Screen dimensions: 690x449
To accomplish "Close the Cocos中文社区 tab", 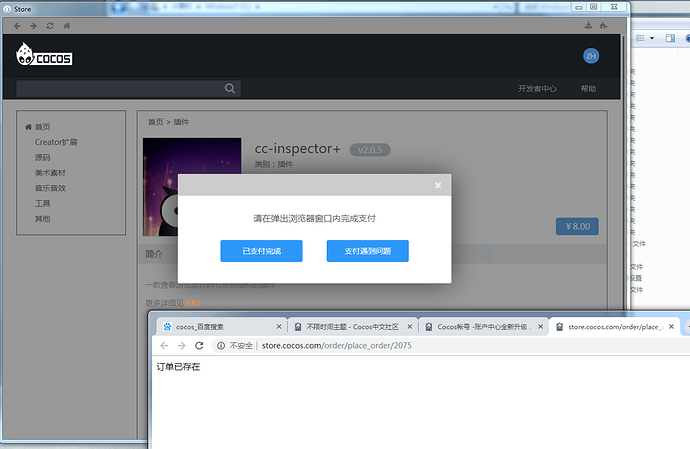I will point(410,327).
